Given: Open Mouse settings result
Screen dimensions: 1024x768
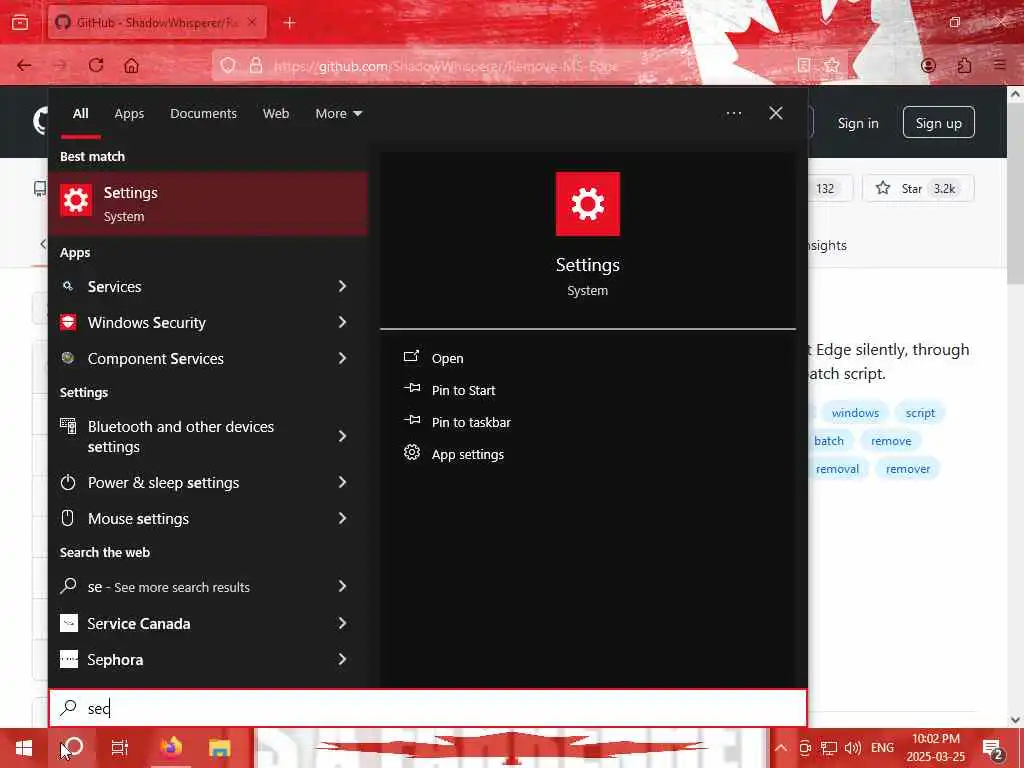Looking at the screenshot, I should [x=208, y=519].
